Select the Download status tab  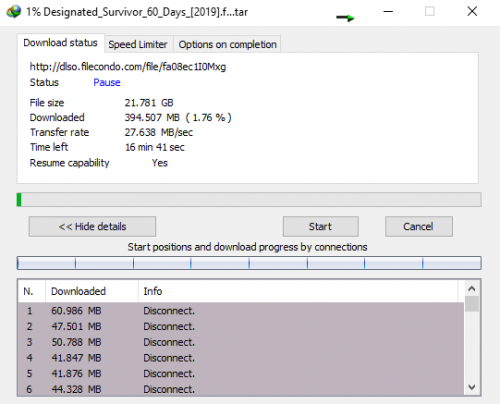[x=60, y=43]
